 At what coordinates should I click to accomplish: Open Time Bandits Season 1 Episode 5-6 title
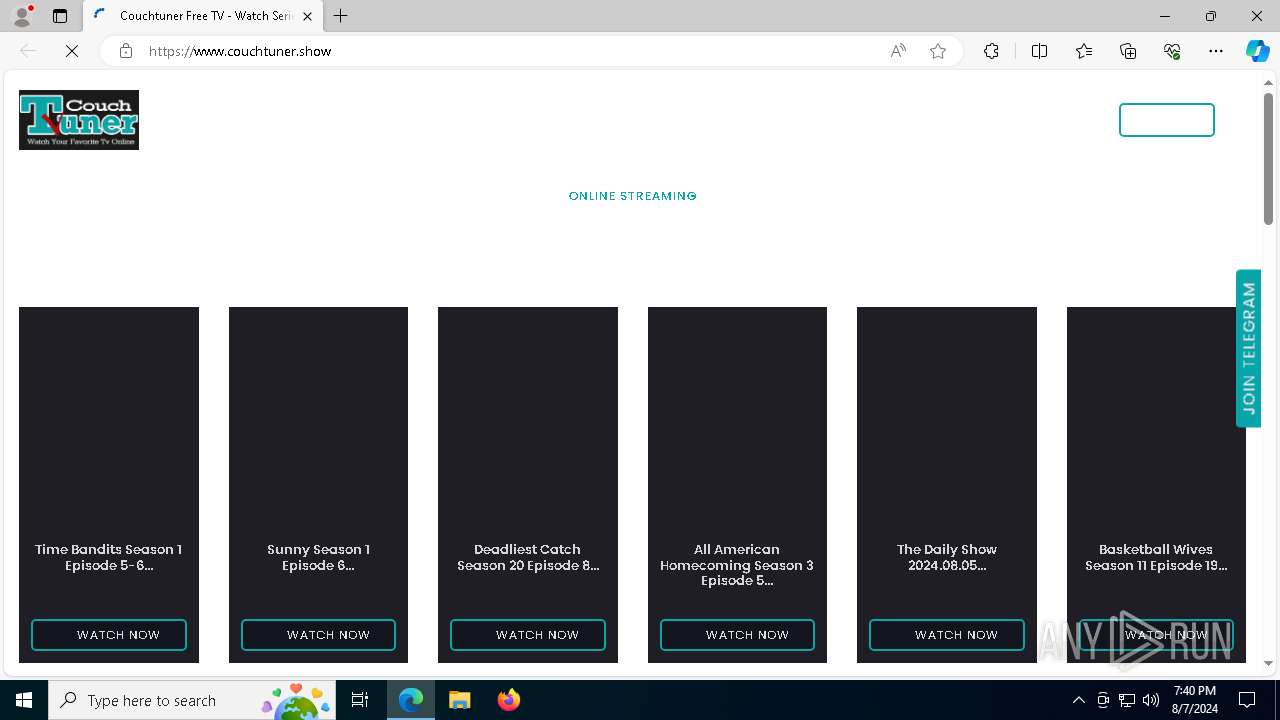109,557
